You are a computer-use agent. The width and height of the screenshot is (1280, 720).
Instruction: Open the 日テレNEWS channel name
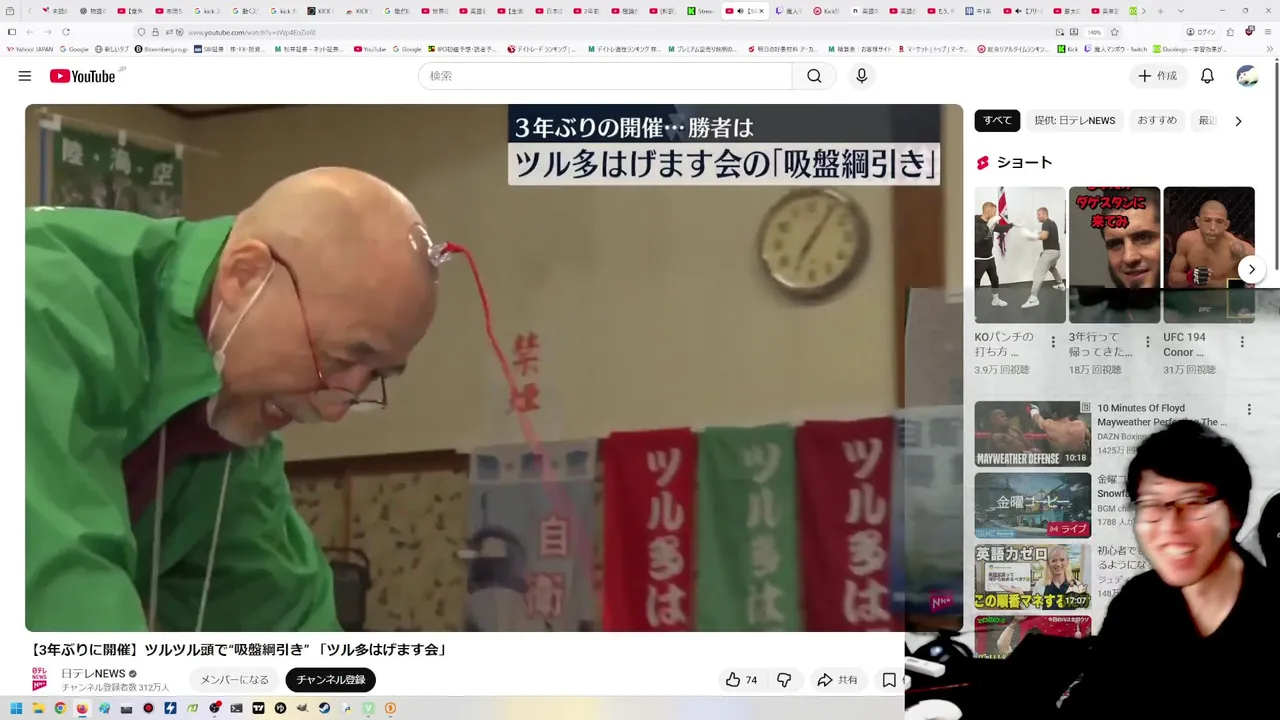point(93,674)
